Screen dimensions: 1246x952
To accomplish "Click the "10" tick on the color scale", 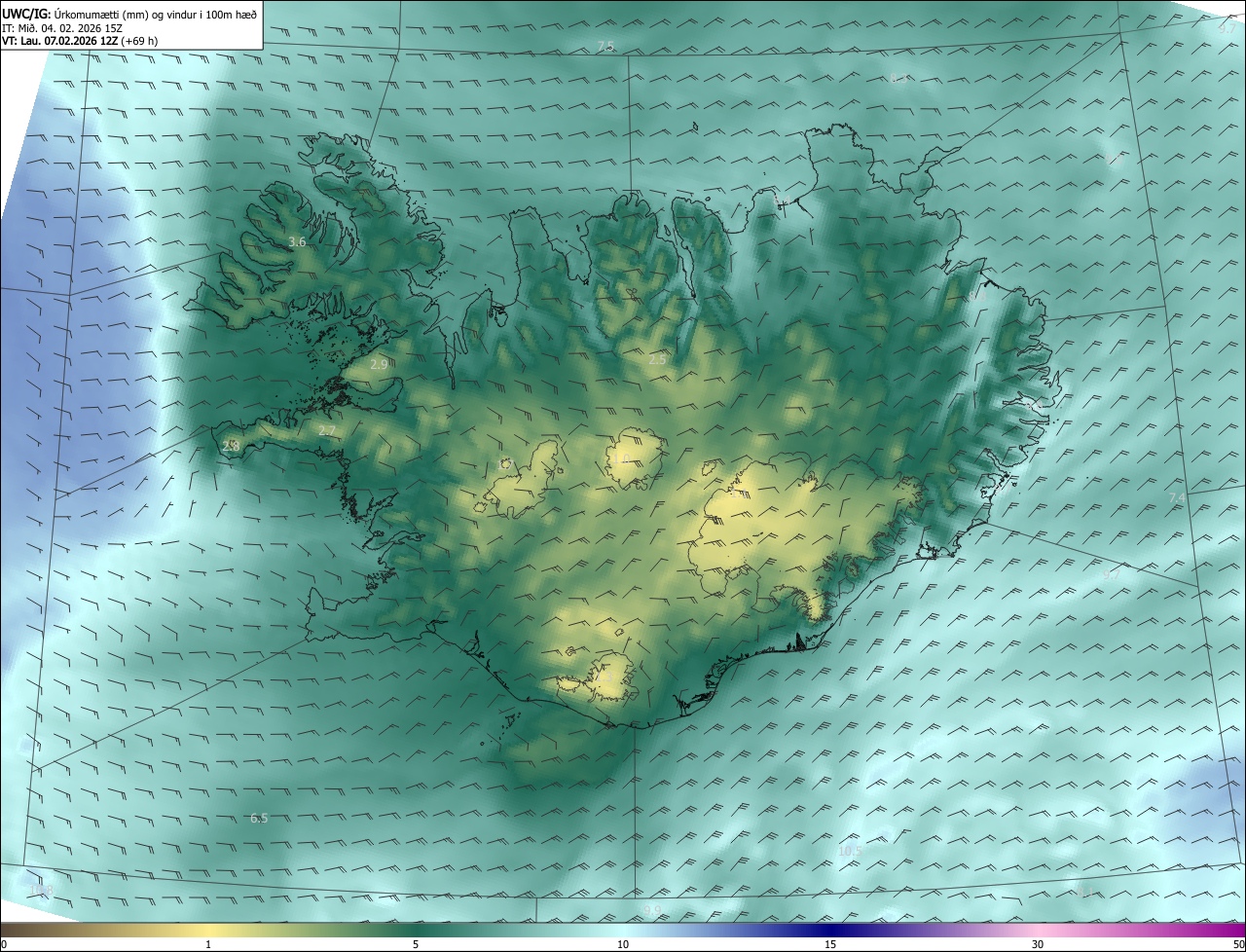I will (x=623, y=944).
